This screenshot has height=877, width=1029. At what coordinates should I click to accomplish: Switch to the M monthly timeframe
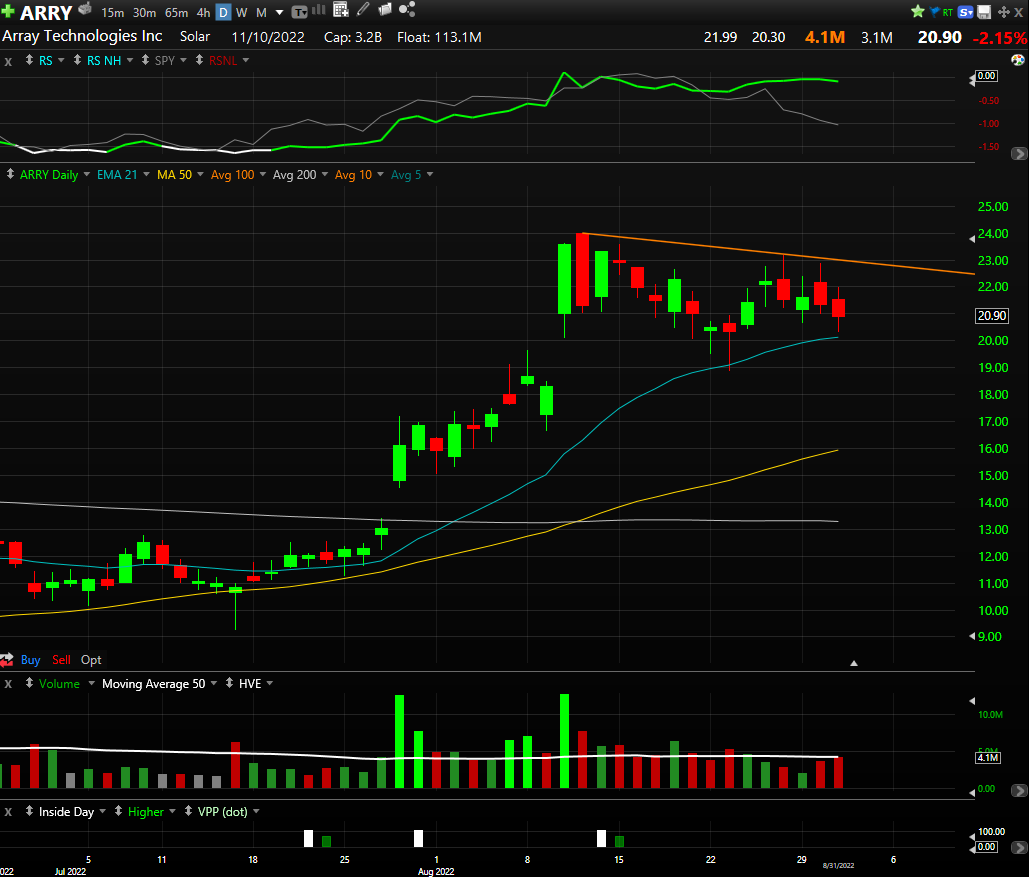pos(261,12)
